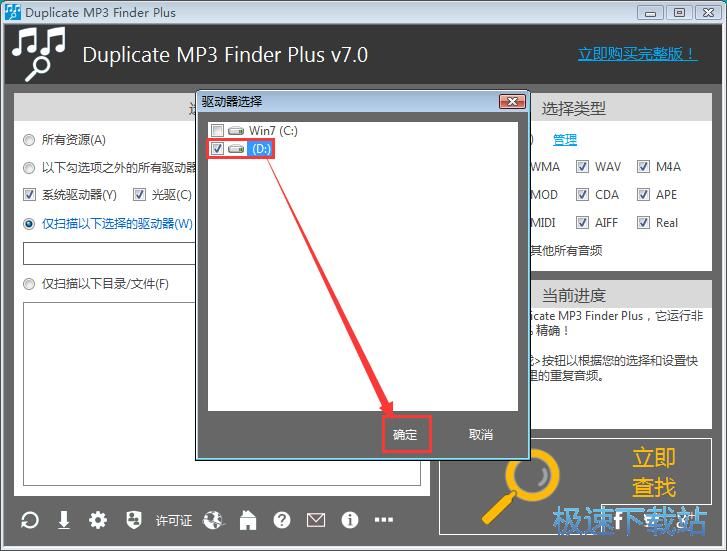Open the info about icon
Image resolution: width=727 pixels, height=551 pixels.
pyautogui.click(x=350, y=520)
